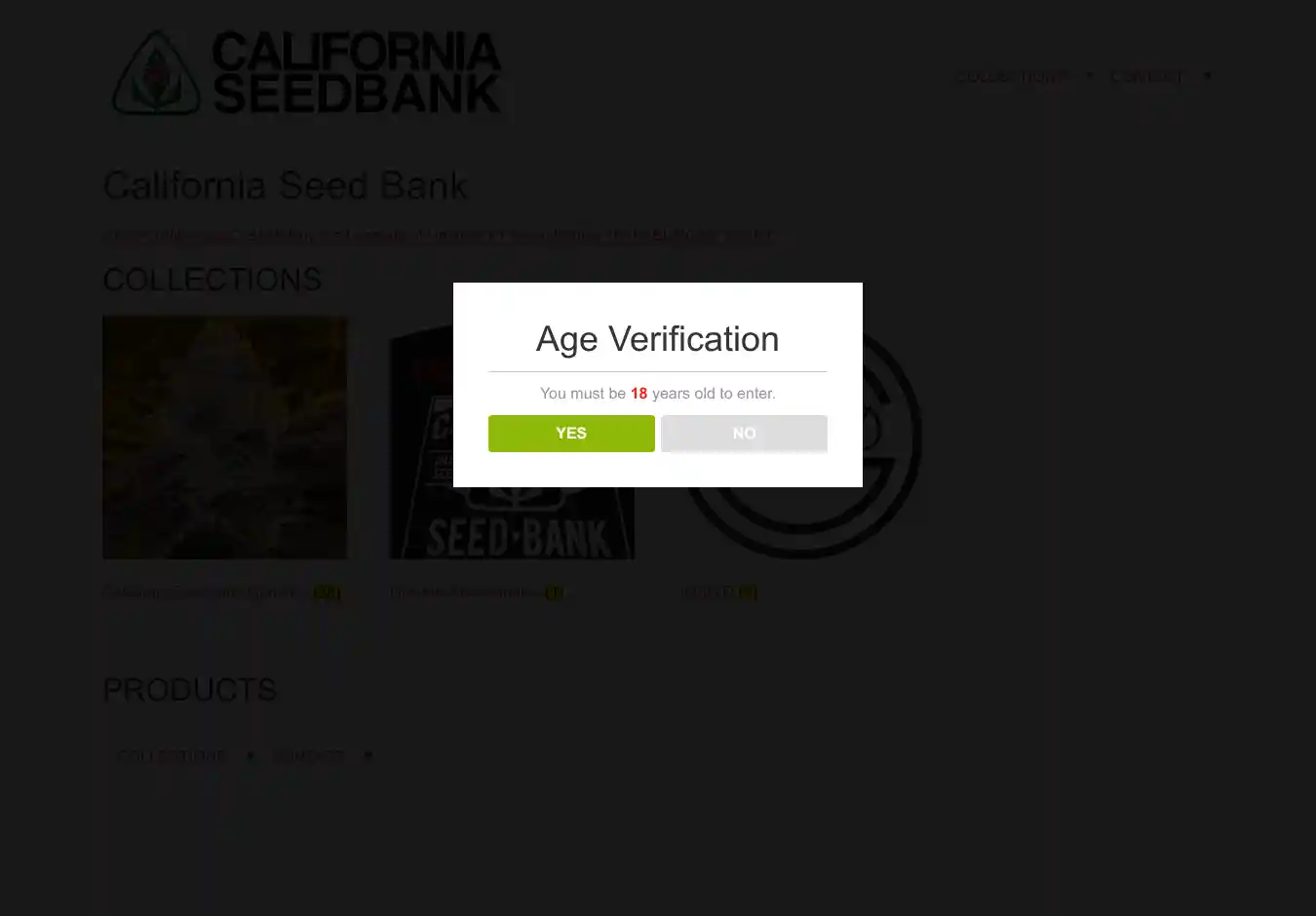1316x916 pixels.
Task: Click the California Seedbank logo
Action: pyautogui.click(x=307, y=74)
